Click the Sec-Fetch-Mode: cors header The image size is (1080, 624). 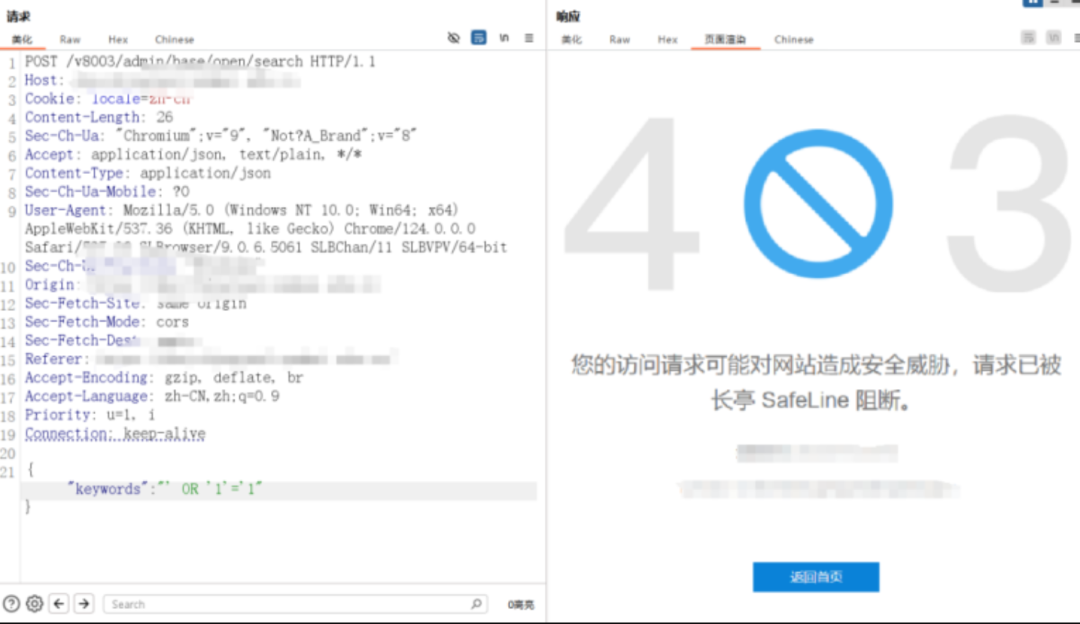coord(107,322)
